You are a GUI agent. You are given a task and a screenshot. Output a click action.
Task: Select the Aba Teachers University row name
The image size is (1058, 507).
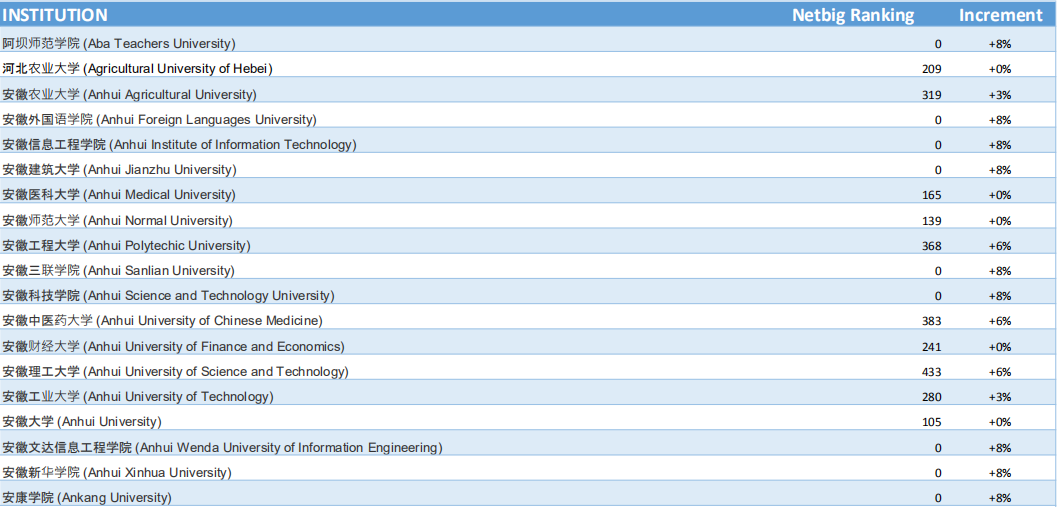119,43
